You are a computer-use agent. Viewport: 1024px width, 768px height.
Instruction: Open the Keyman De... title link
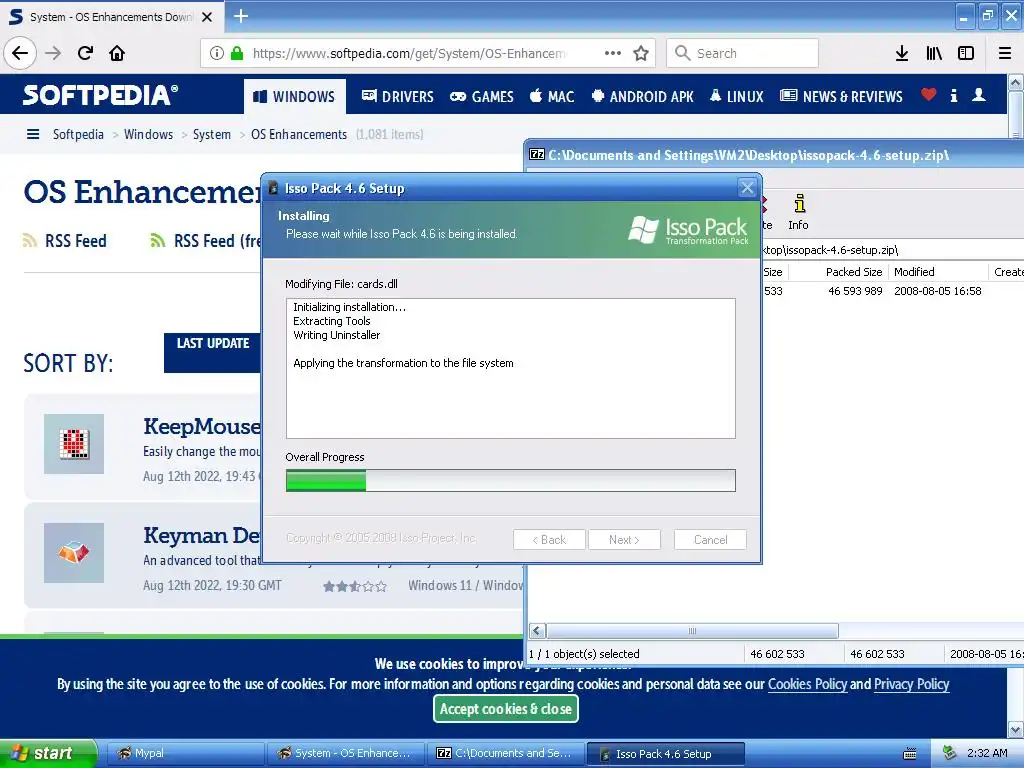coord(202,536)
